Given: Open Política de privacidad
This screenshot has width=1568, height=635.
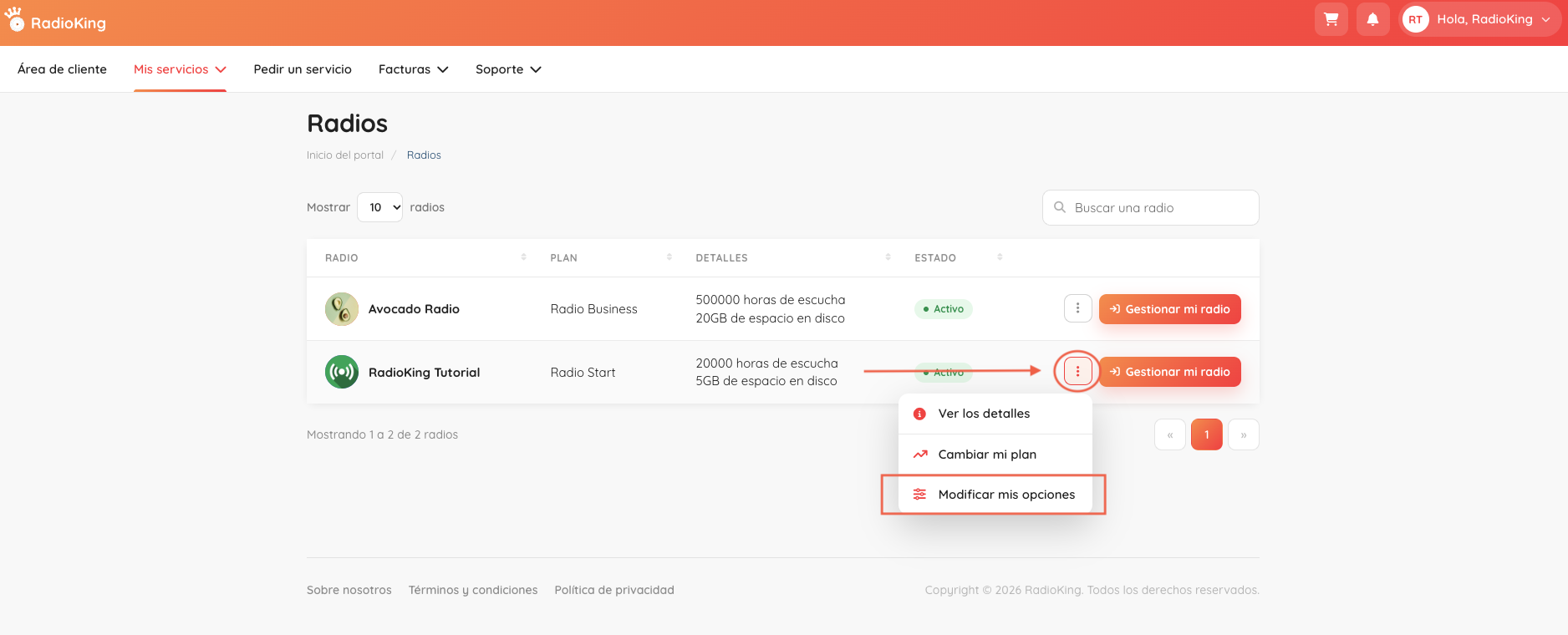Looking at the screenshot, I should tap(614, 590).
